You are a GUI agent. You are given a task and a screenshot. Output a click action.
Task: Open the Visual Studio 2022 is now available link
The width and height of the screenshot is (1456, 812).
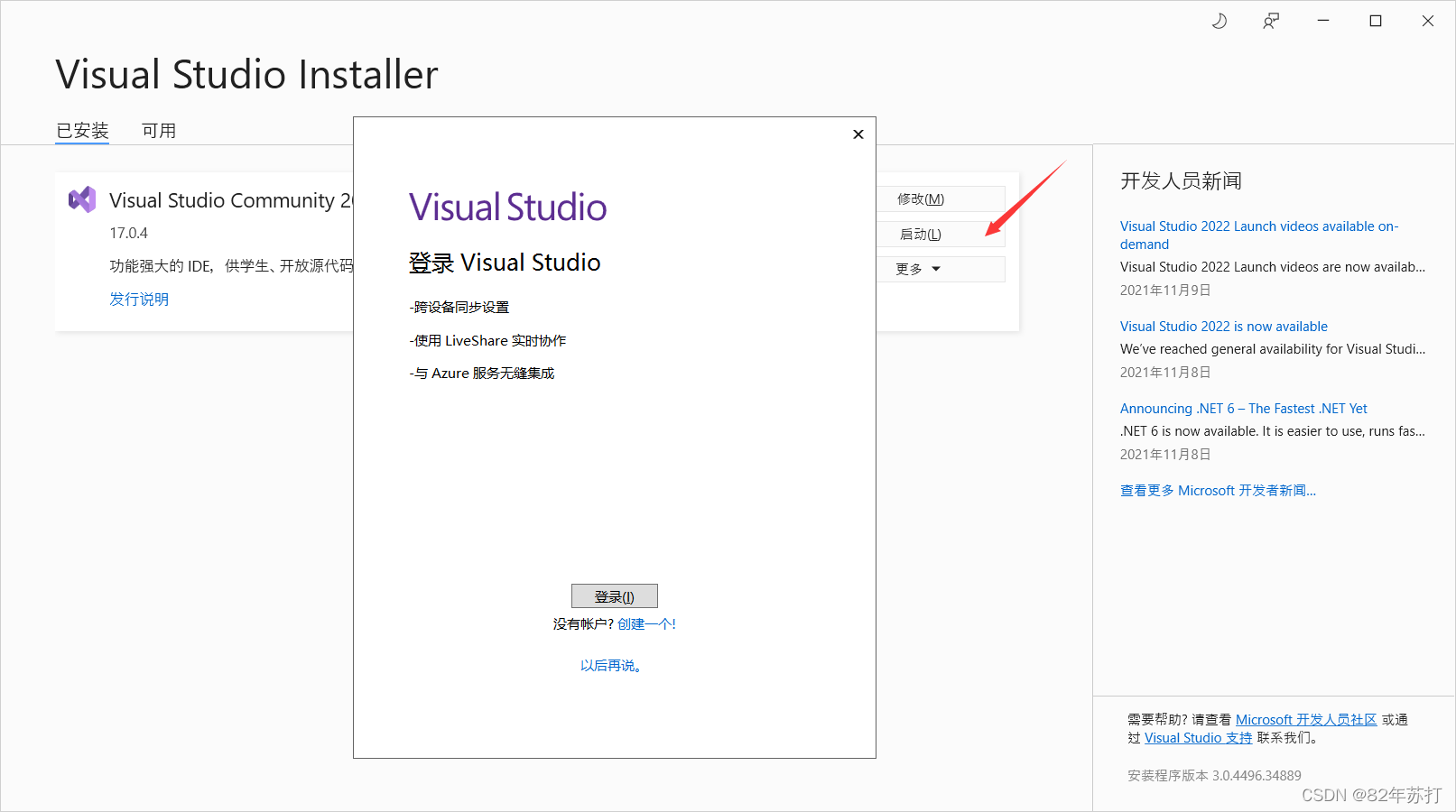point(1223,326)
